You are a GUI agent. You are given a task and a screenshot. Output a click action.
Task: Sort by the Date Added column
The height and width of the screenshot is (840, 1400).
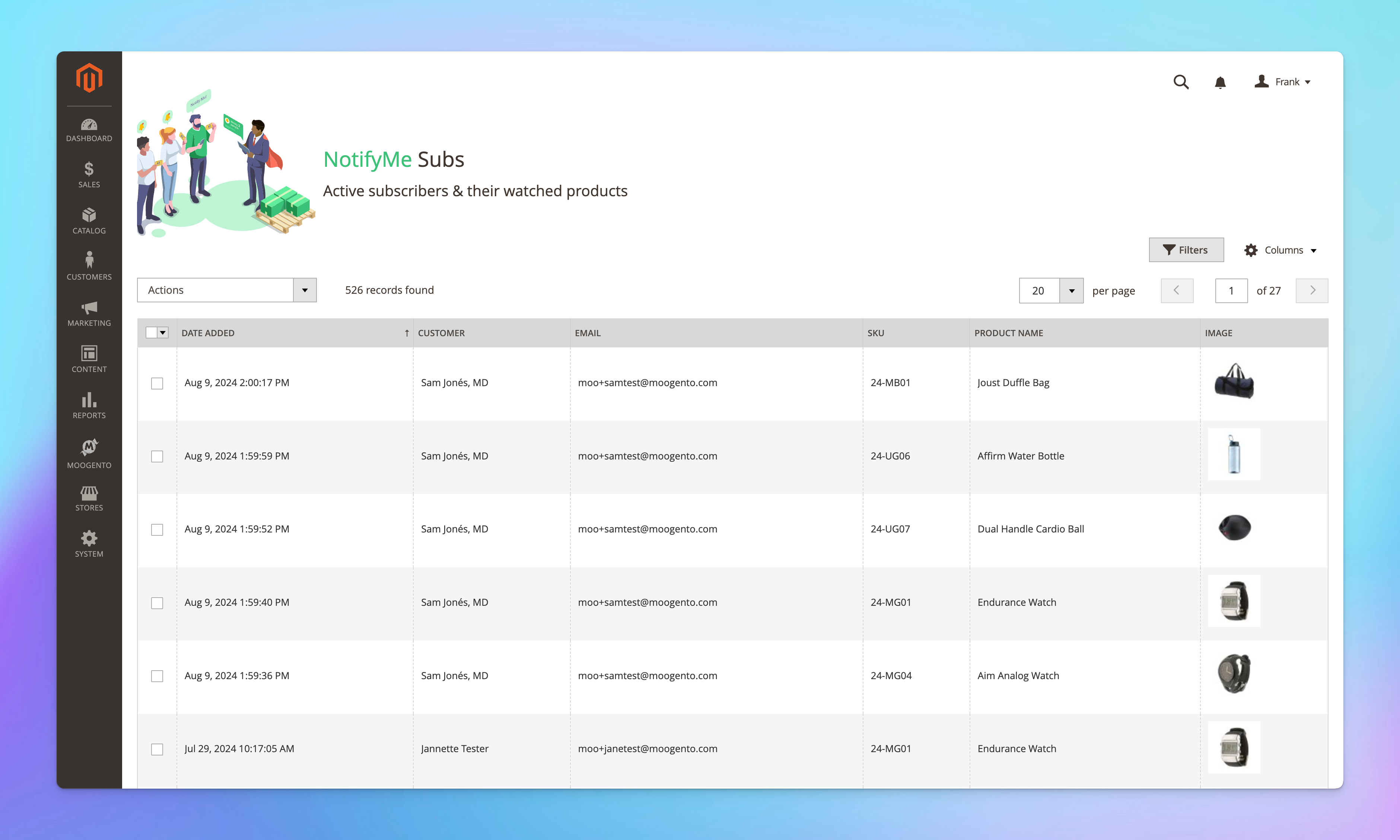tap(295, 333)
